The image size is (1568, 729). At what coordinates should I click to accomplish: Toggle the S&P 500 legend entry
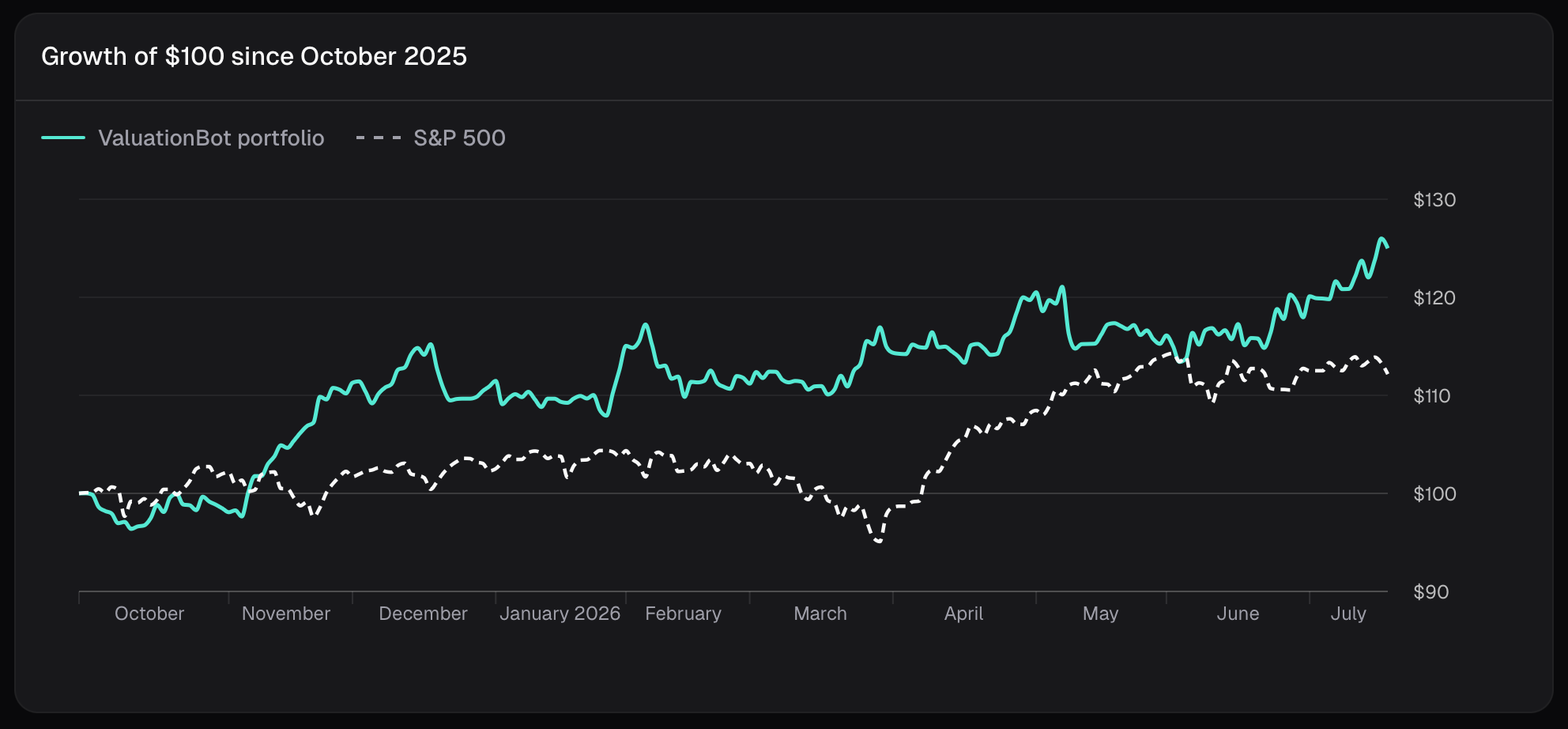point(430,138)
